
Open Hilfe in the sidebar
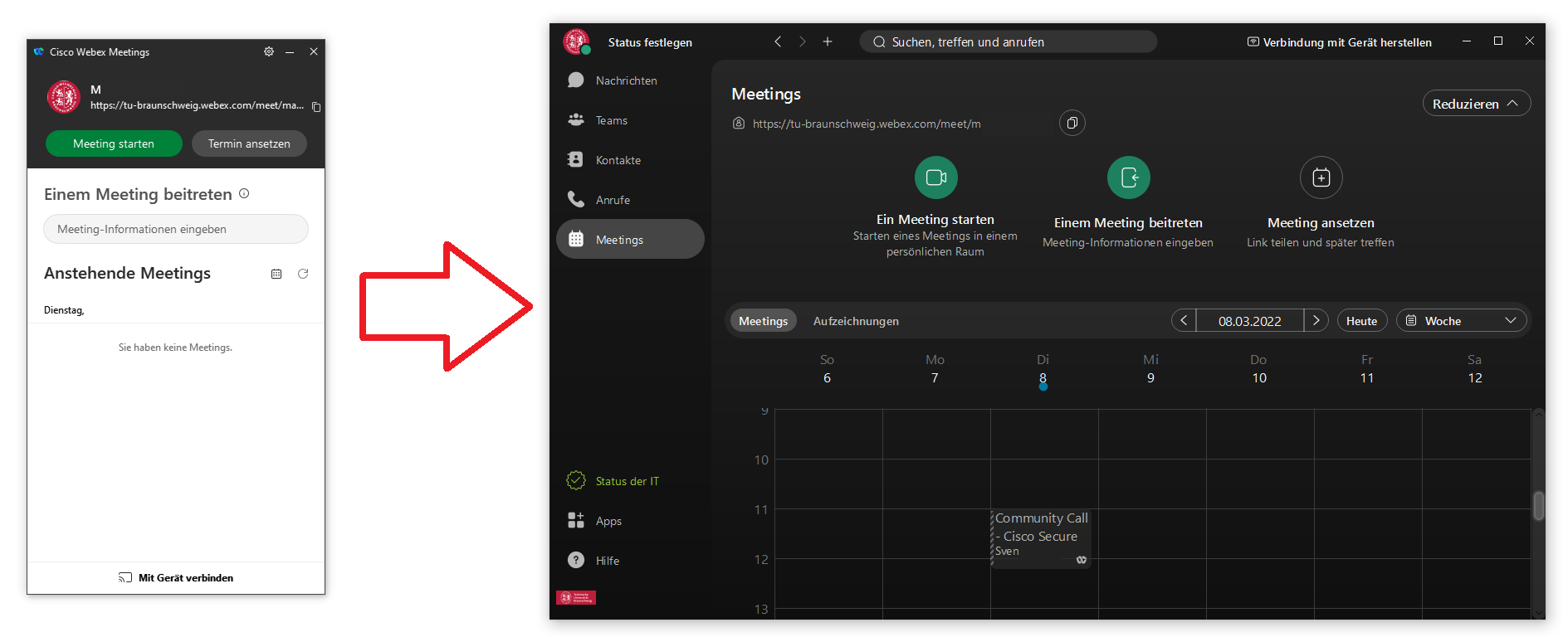coord(630,561)
